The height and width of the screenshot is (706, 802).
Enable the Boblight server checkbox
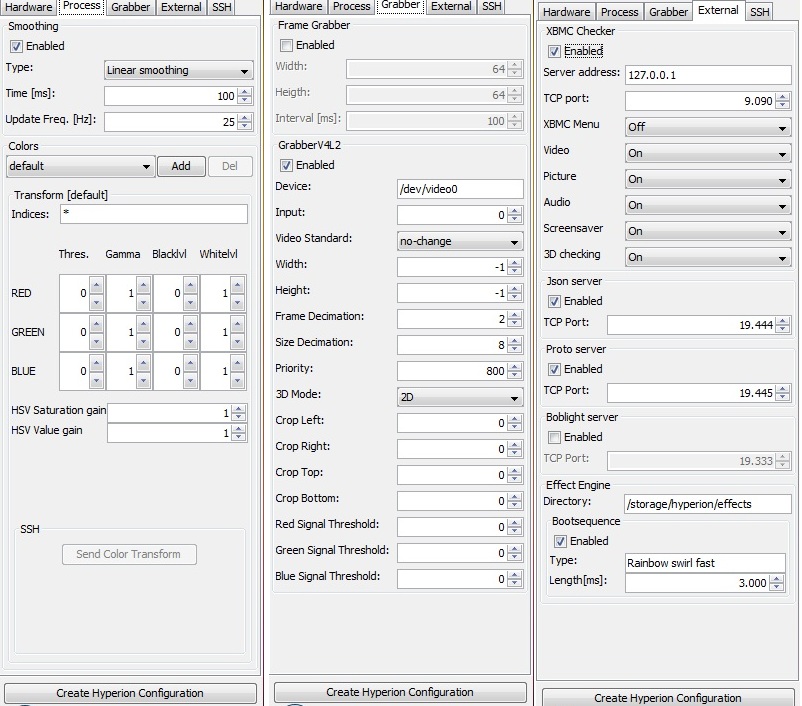click(x=555, y=437)
